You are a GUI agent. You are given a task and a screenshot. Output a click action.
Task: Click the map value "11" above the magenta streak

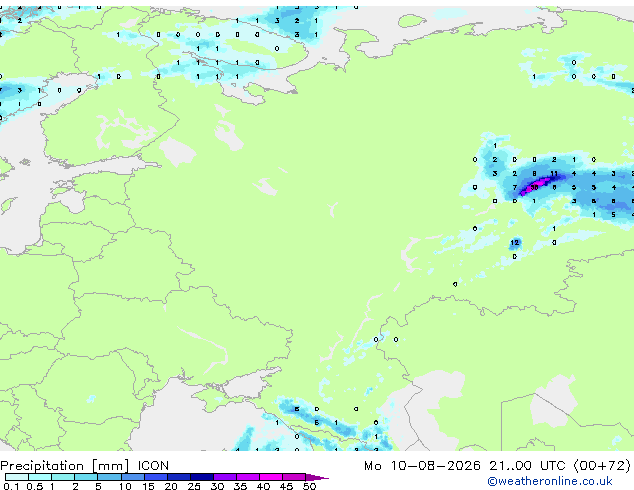554,173
